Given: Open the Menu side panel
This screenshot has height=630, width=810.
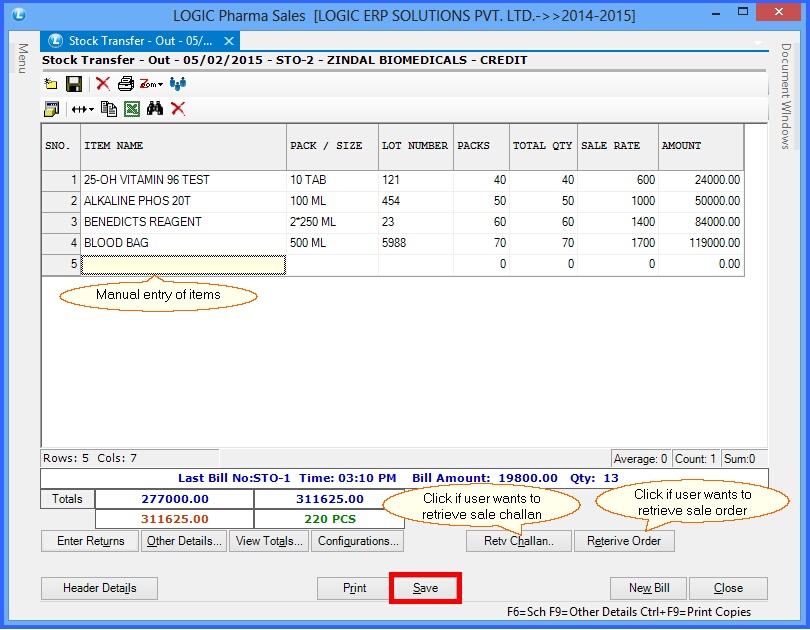Looking at the screenshot, I should click(x=23, y=58).
